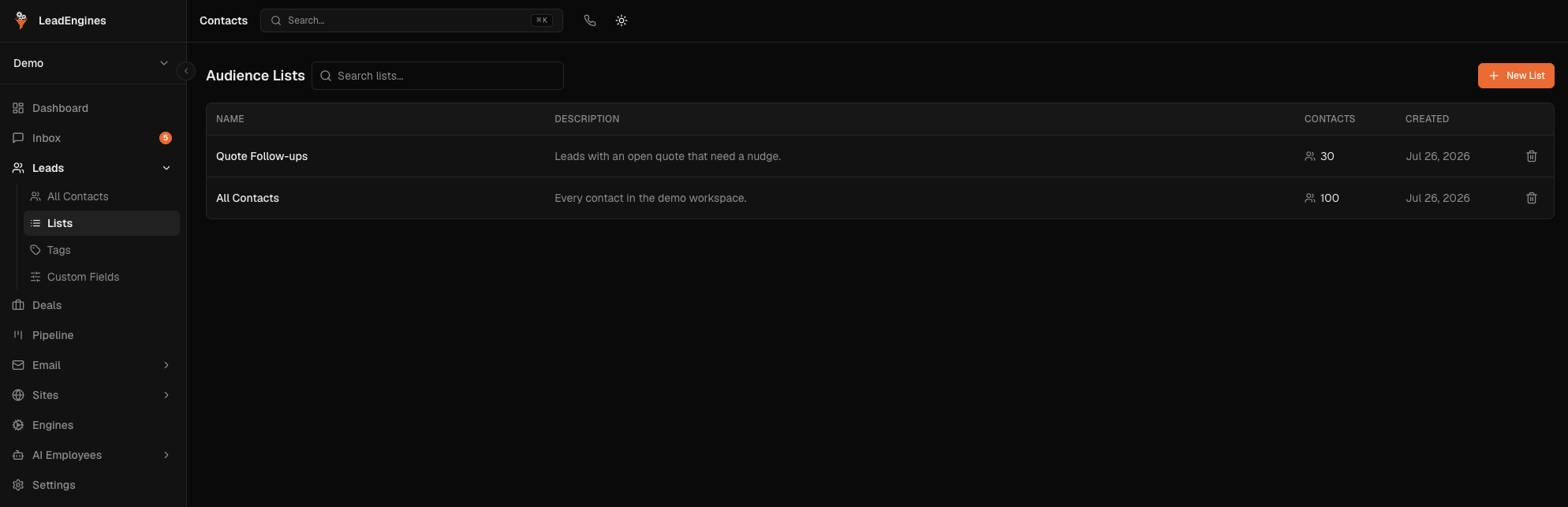Screen dimensions: 1568x507
Task: Click the Quote Follow-ups created date
Action: point(1438,156)
